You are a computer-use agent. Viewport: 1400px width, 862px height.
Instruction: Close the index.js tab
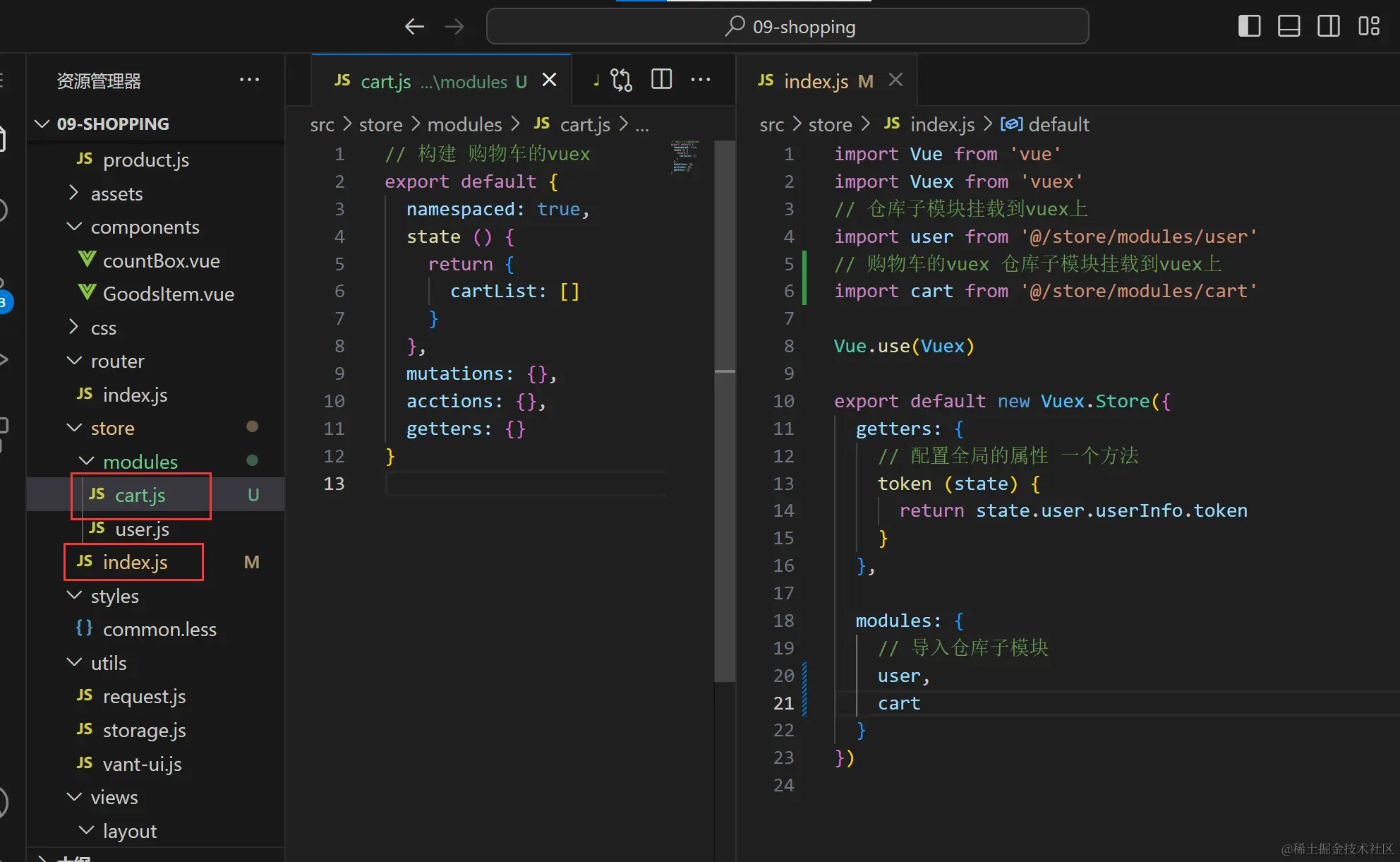coord(895,80)
